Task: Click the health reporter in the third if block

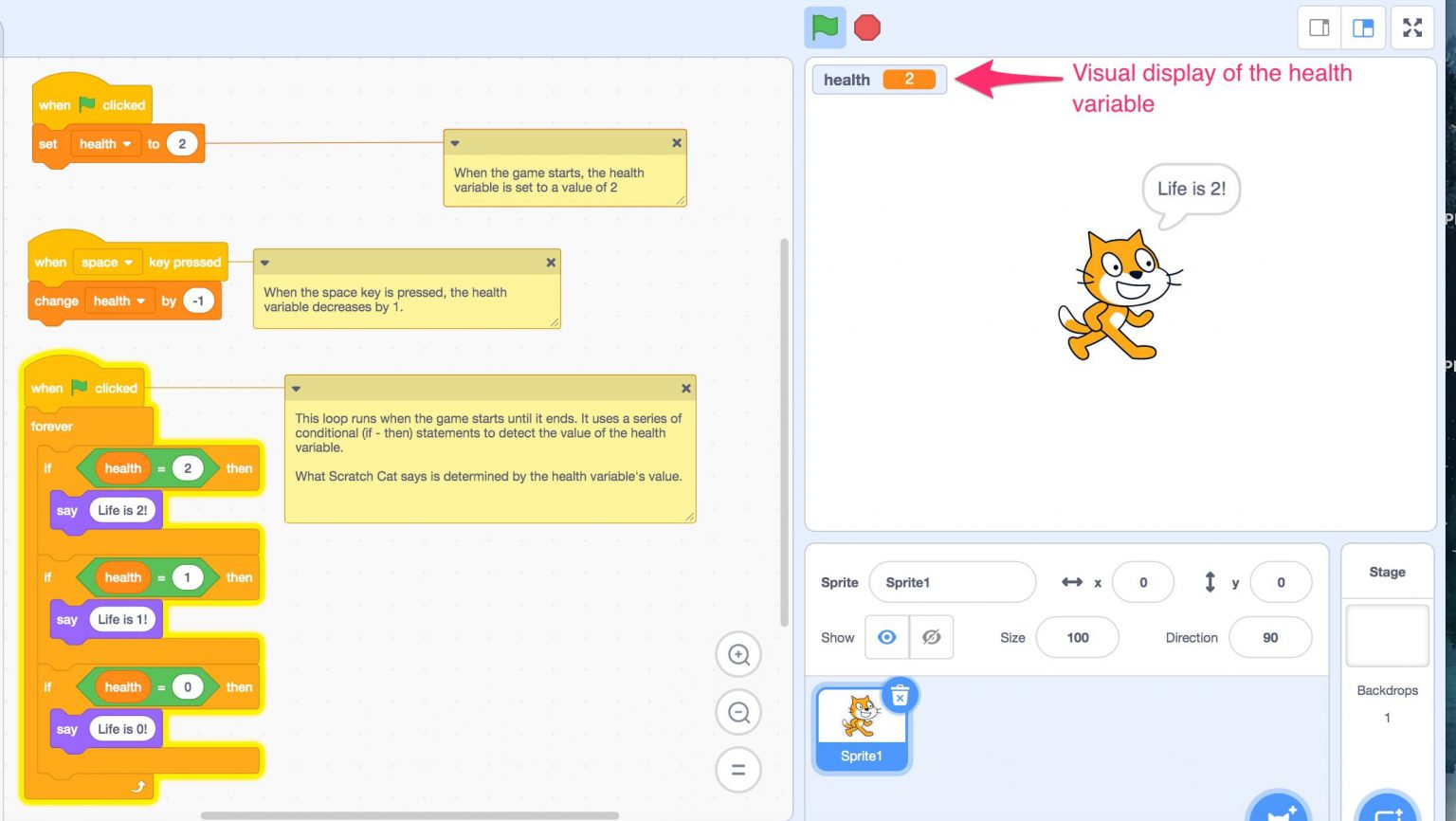Action: click(x=122, y=687)
